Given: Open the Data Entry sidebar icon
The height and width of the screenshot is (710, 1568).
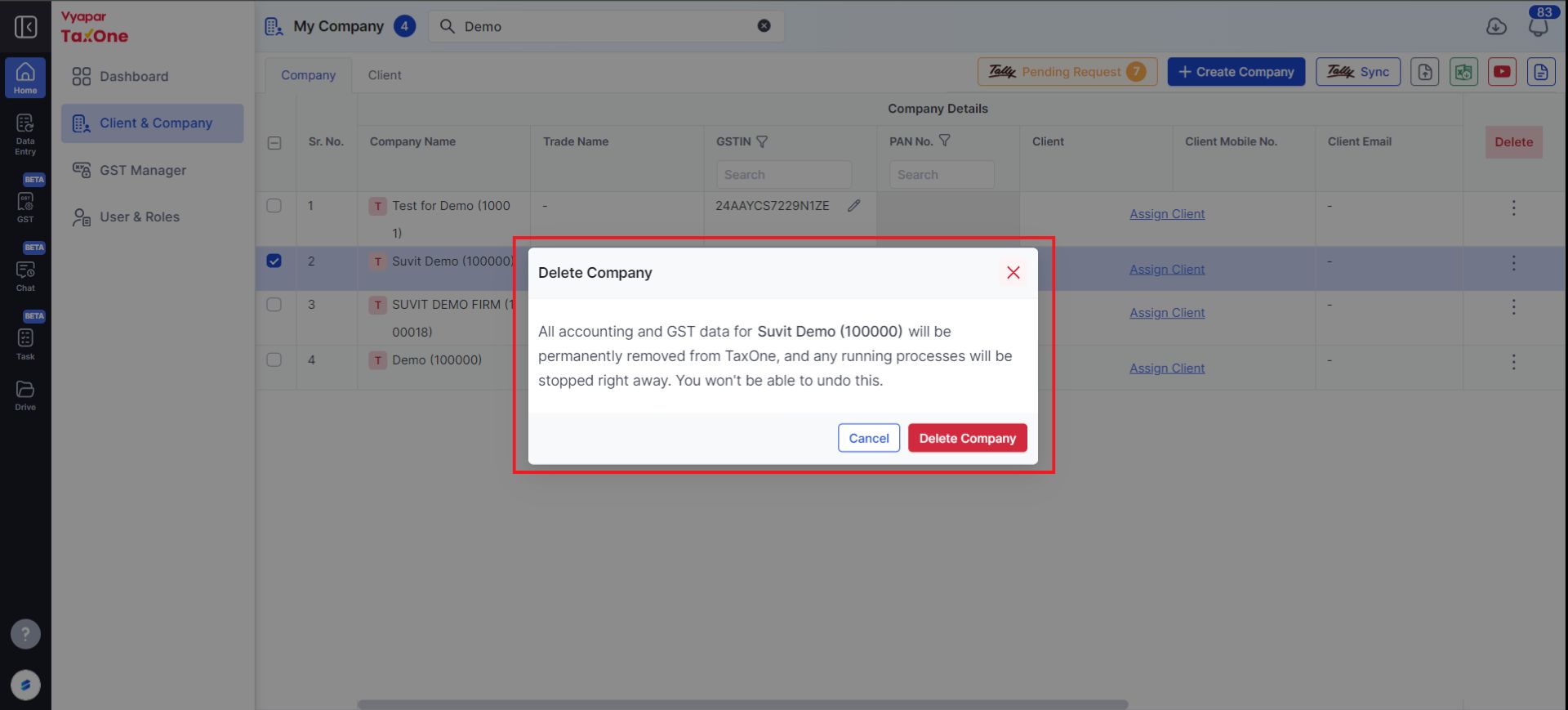Looking at the screenshot, I should point(25,134).
